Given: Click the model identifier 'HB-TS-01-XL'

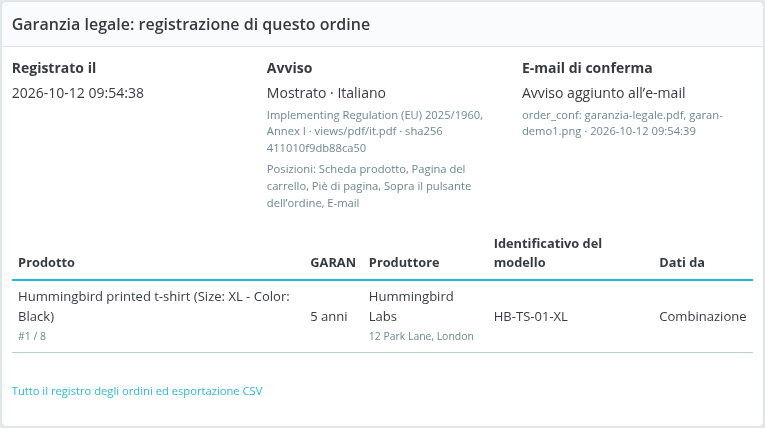Looking at the screenshot, I should (530, 317).
